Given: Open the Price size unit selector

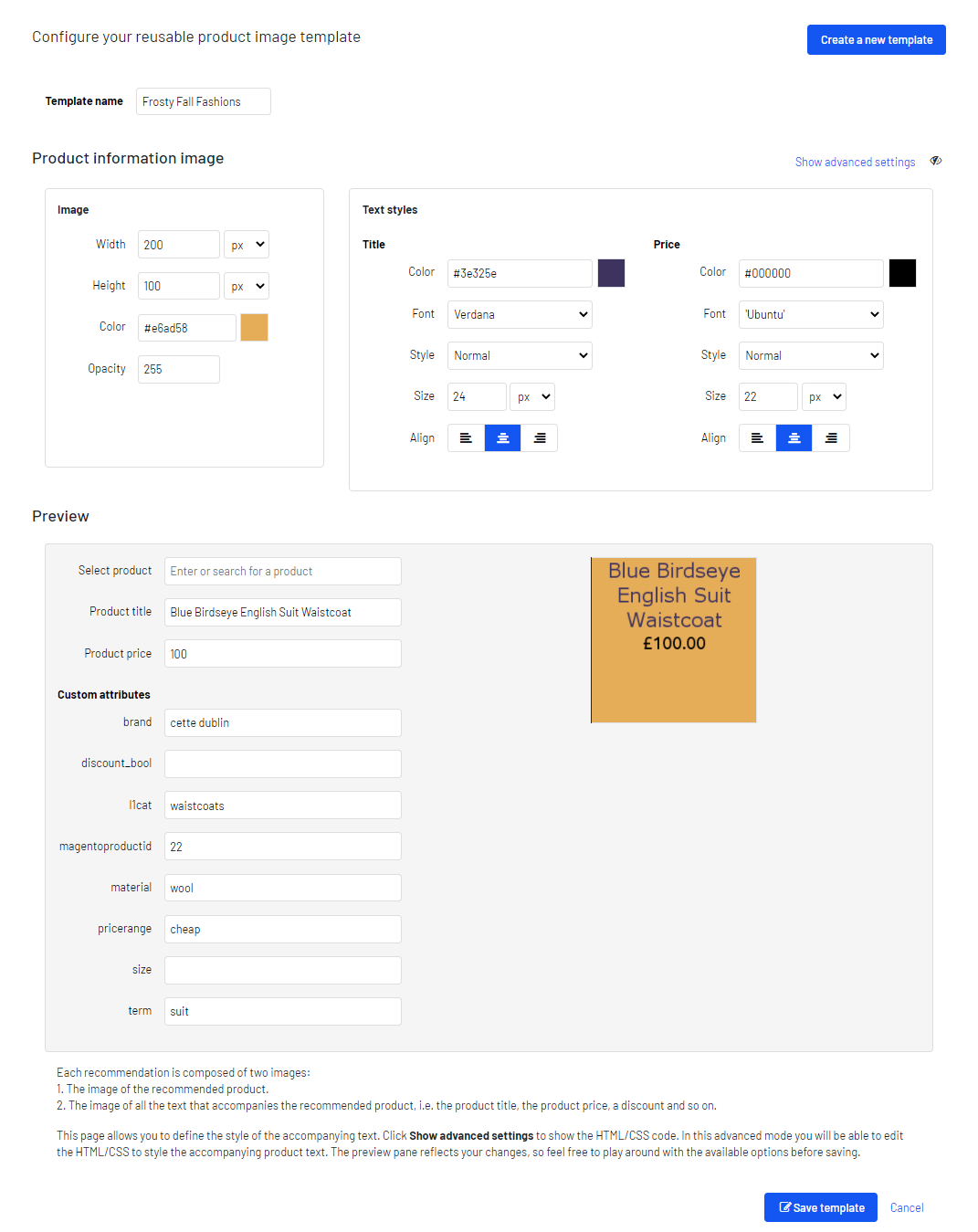Looking at the screenshot, I should [x=824, y=396].
